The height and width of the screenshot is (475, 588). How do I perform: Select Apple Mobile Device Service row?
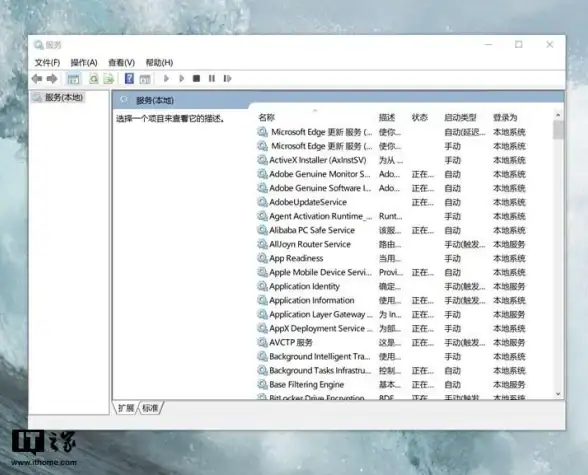pyautogui.click(x=391, y=272)
